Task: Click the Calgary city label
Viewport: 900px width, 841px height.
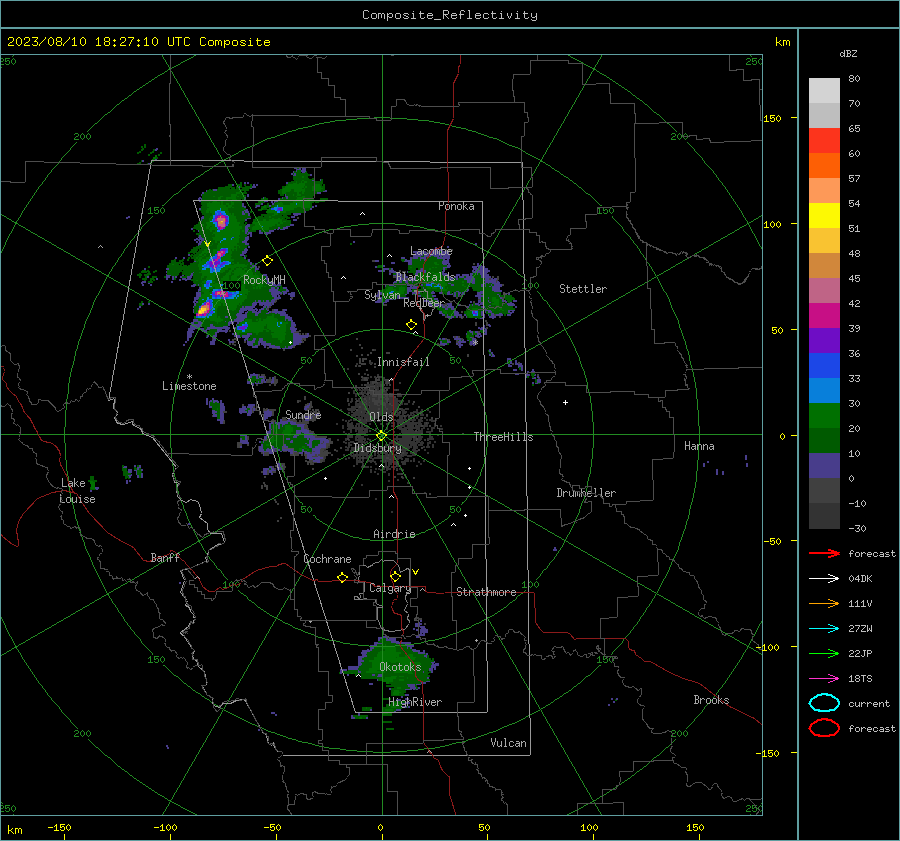Action: coord(390,588)
